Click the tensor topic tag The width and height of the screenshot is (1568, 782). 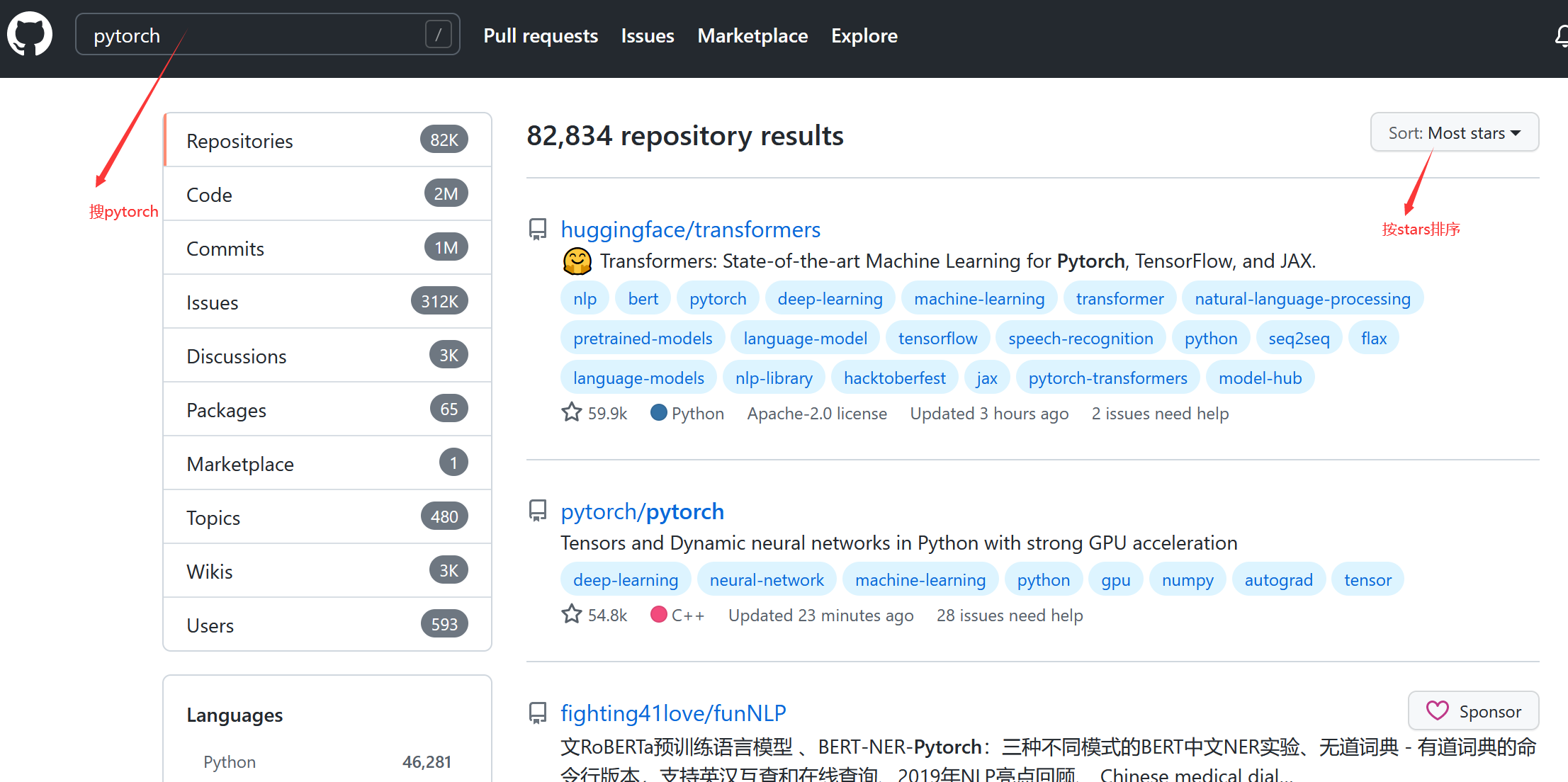1367,579
